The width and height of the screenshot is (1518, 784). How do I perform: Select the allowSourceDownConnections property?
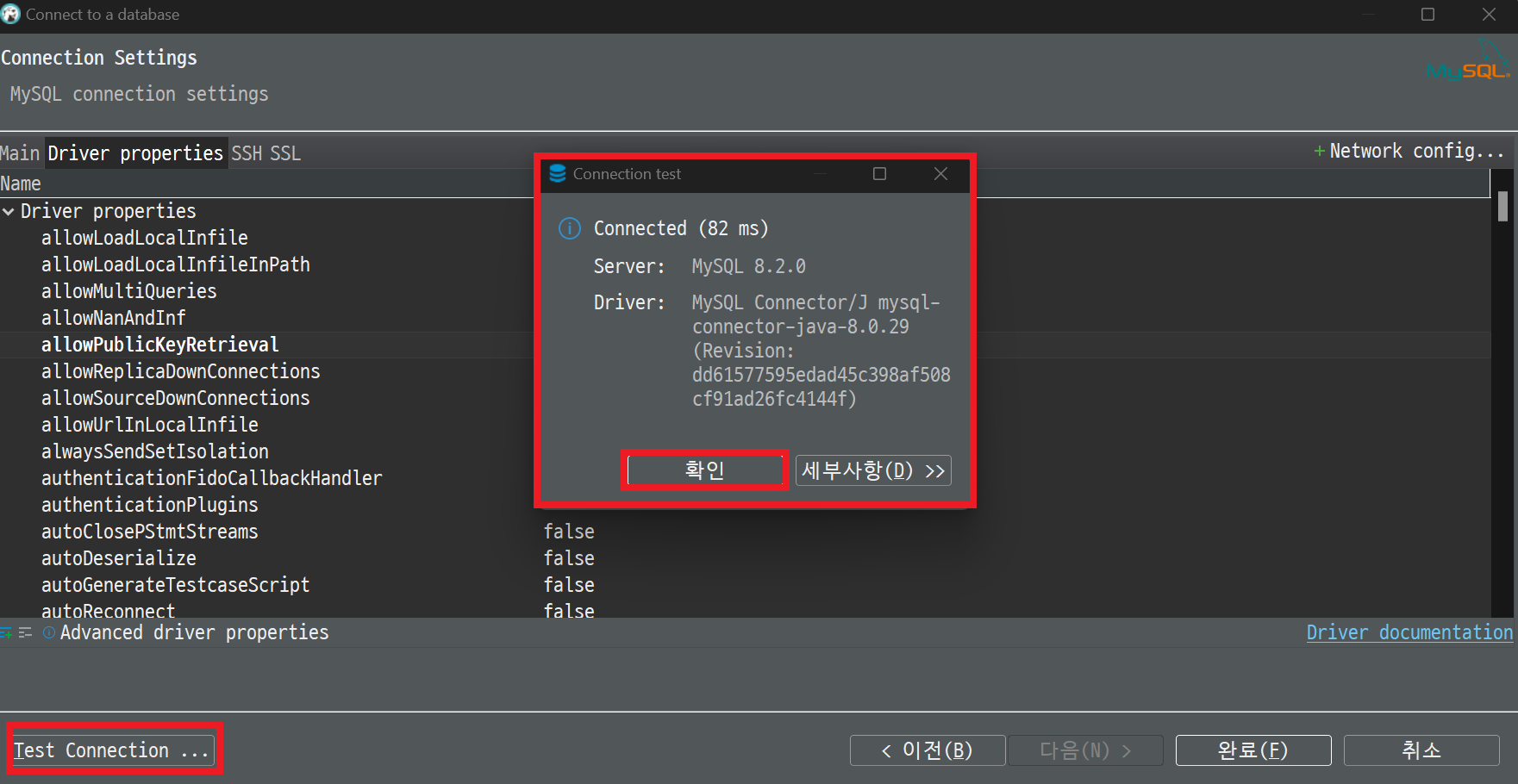click(176, 398)
